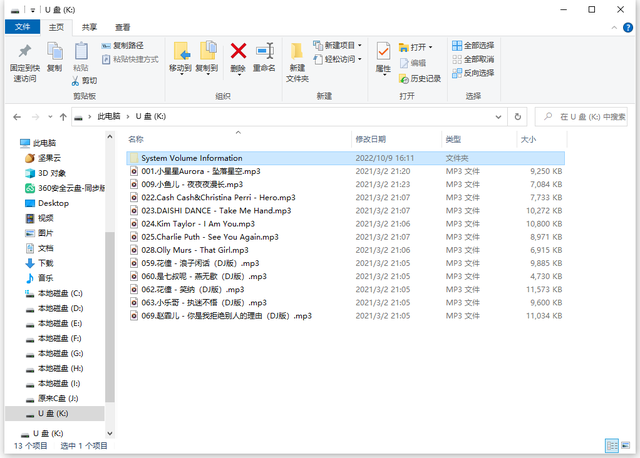Select 023.DAISHI DANCE - Take Me Hand.mp3
640x458 pixels.
[345, 211]
